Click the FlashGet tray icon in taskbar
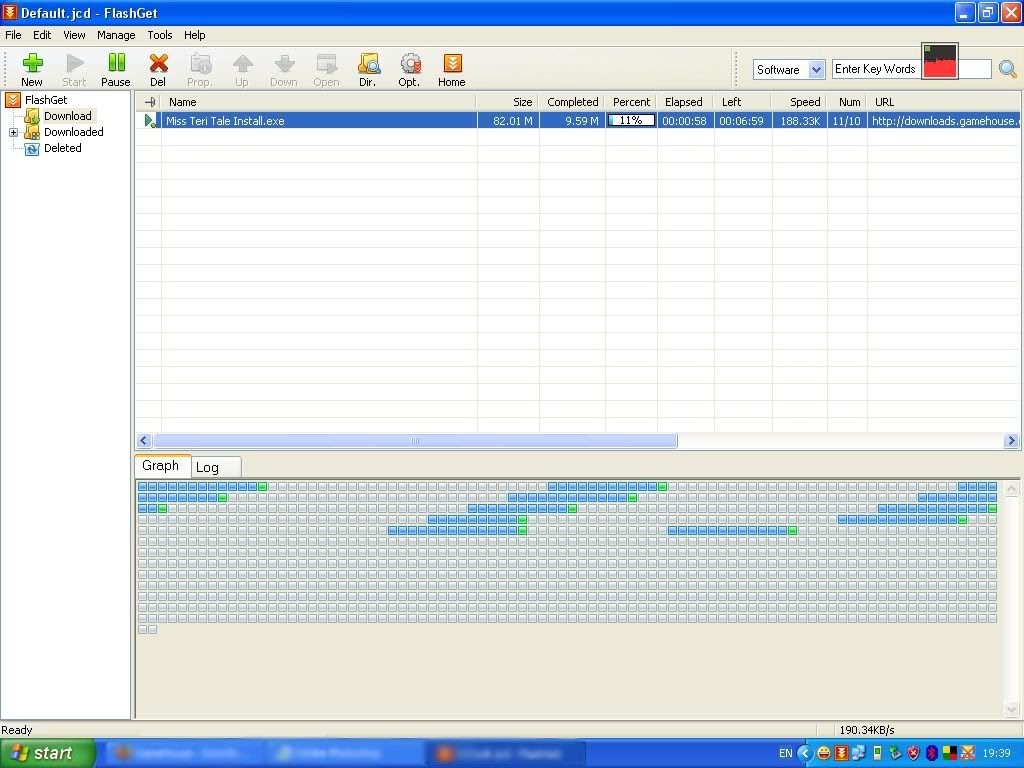Image resolution: width=1024 pixels, height=768 pixels. pos(841,754)
